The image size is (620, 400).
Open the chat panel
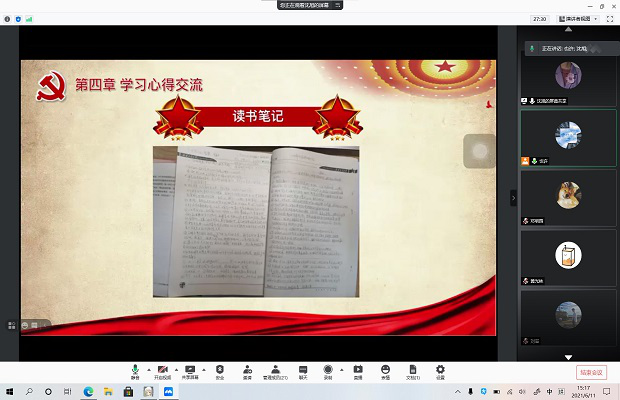pos(302,371)
